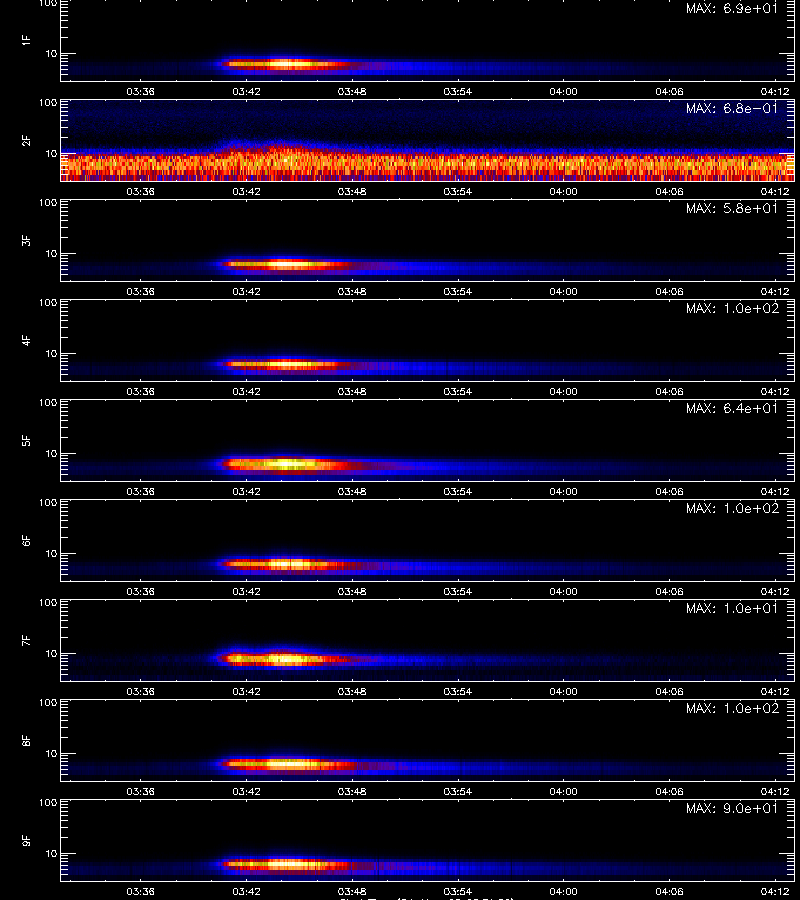Click the 5F panel axis label
This screenshot has width=800, height=900.
pyautogui.click(x=26, y=441)
